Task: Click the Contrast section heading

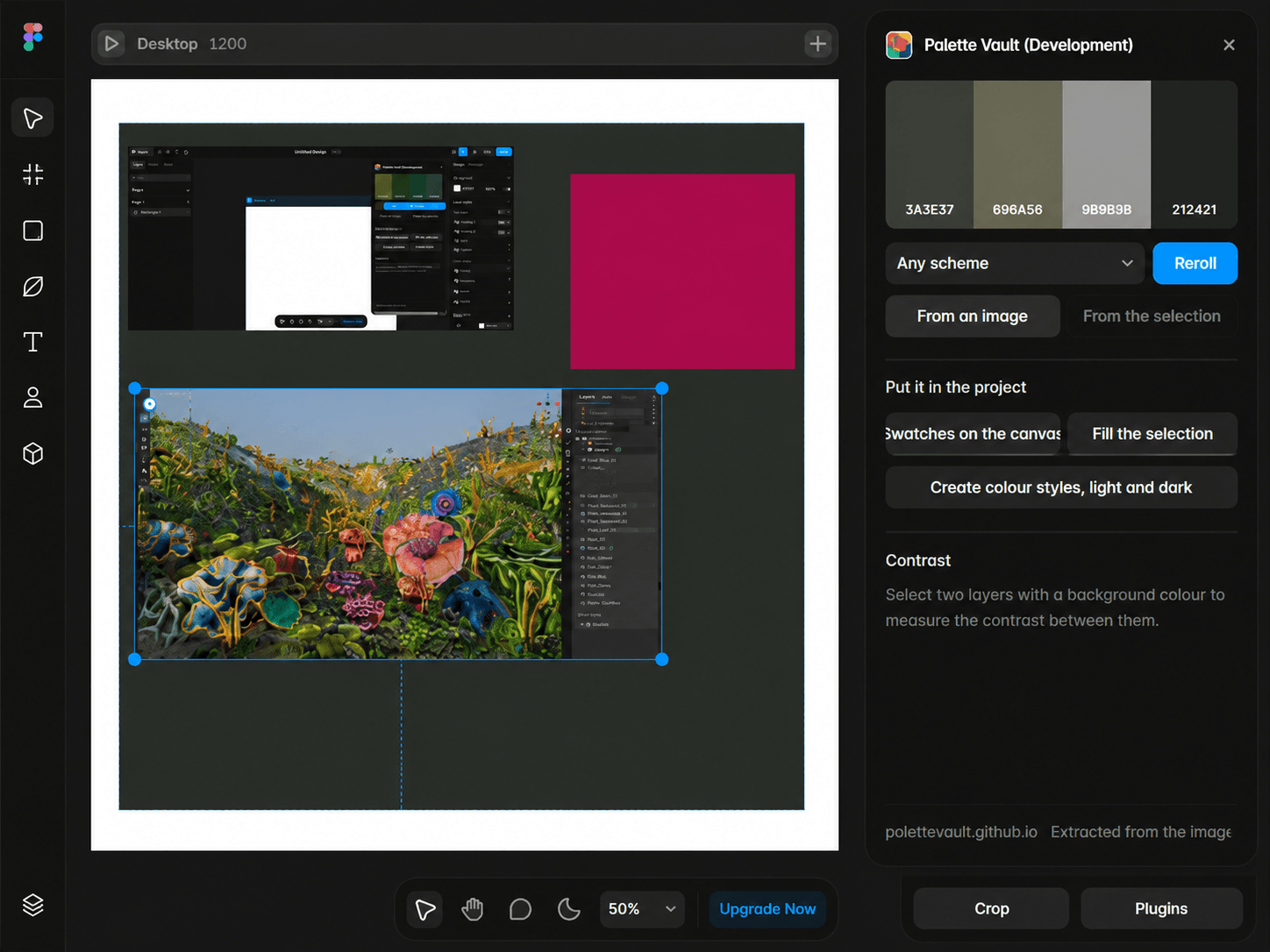Action: tap(918, 560)
